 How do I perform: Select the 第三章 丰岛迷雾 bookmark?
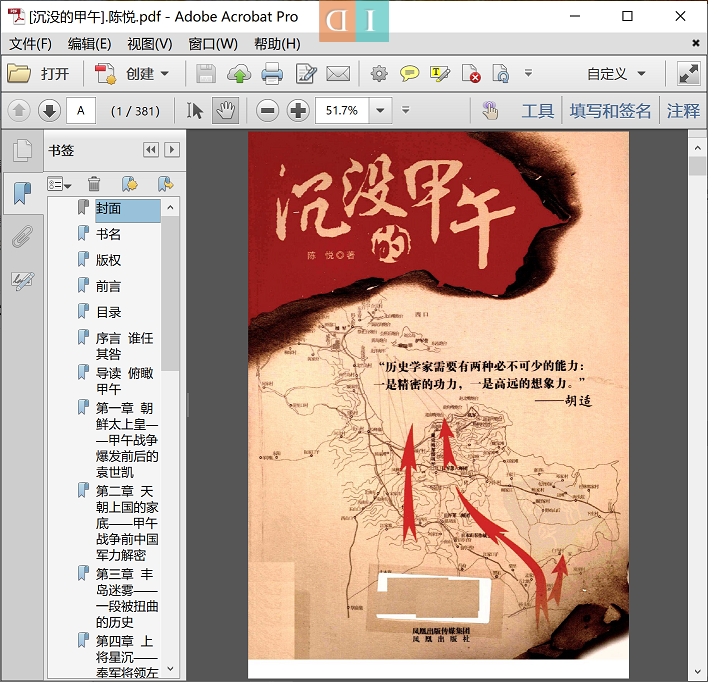(127, 598)
